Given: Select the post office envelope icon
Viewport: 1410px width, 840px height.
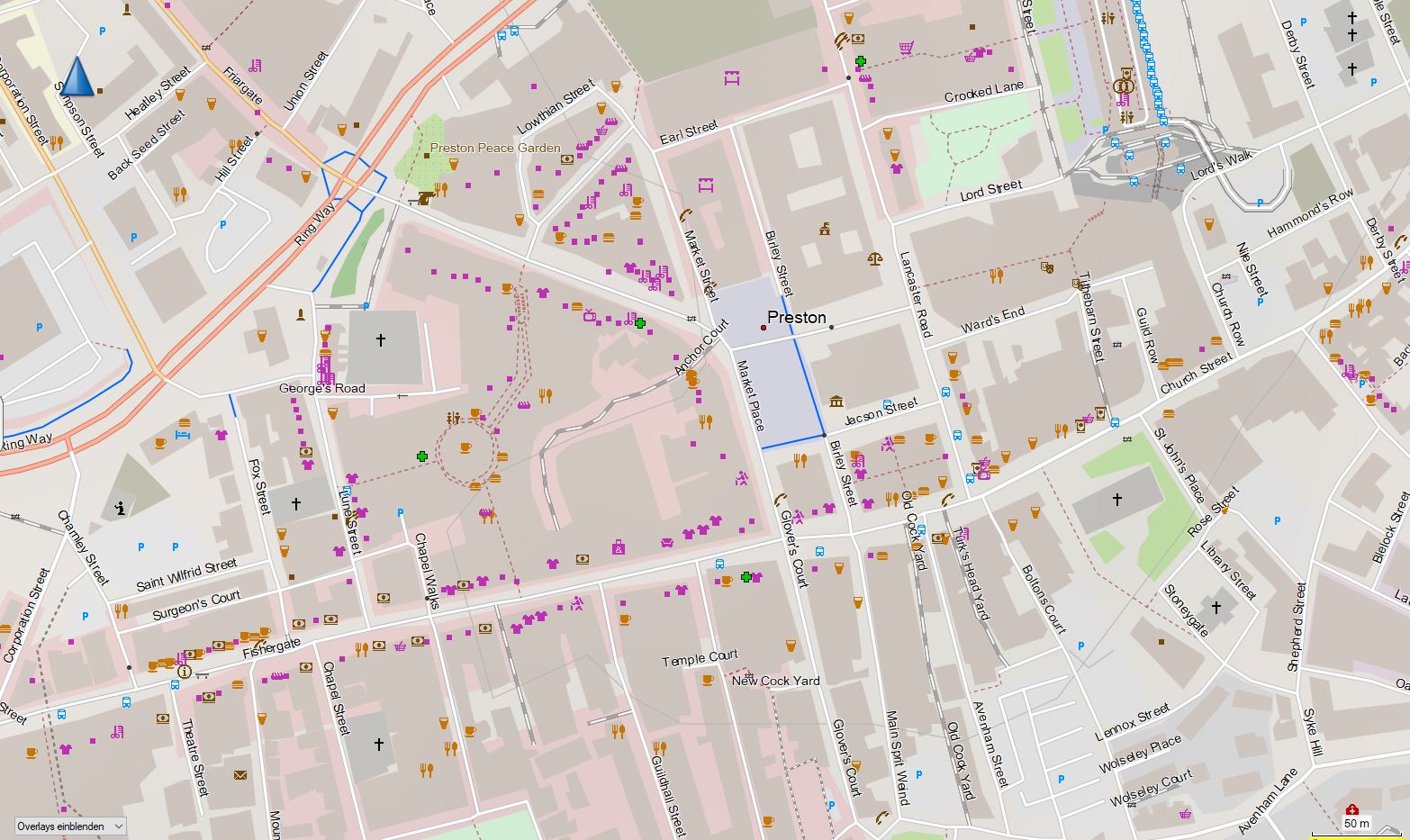Looking at the screenshot, I should (240, 774).
